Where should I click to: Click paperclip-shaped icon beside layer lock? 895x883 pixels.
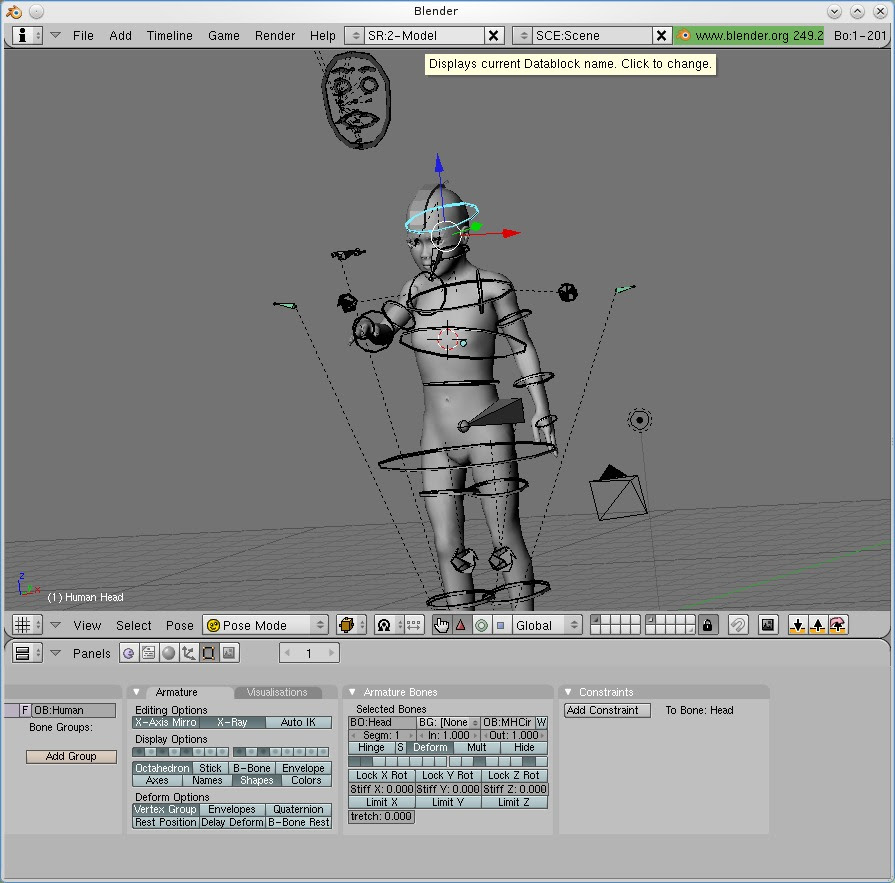pos(738,626)
